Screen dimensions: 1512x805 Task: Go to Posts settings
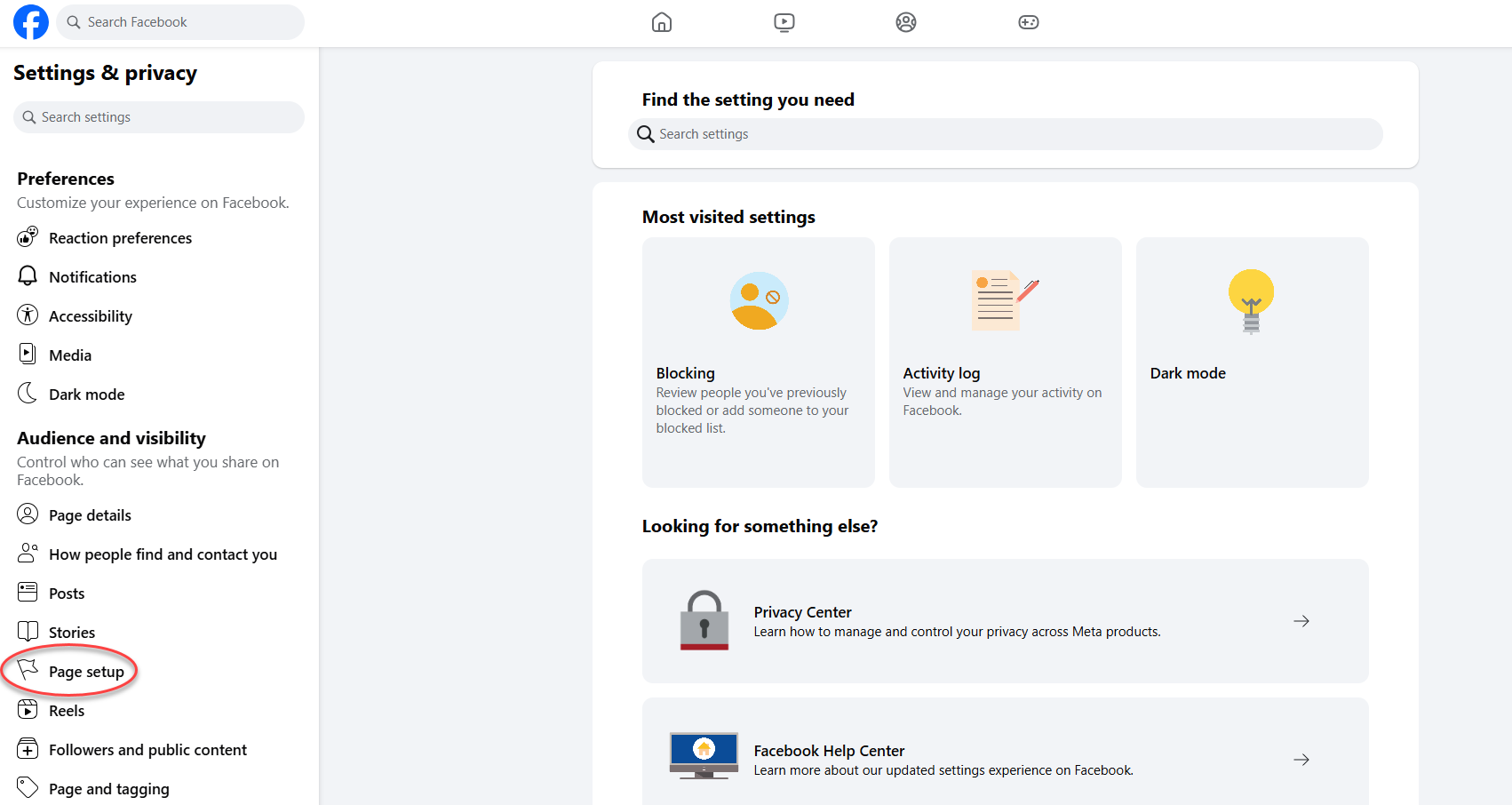coord(67,594)
